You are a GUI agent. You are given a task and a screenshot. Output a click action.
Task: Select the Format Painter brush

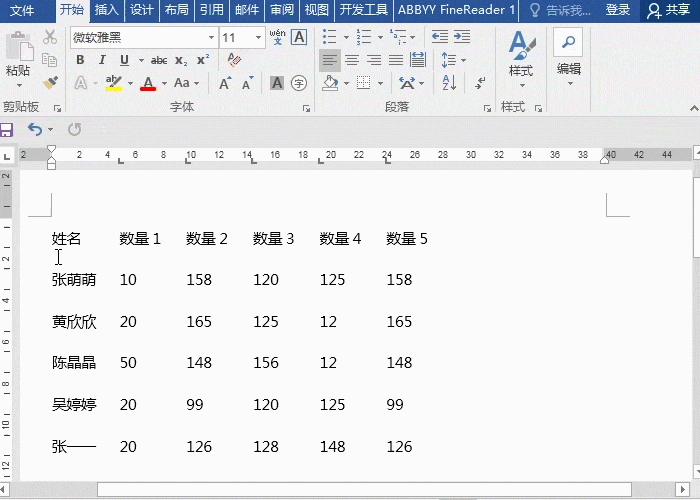pyautogui.click(x=50, y=83)
